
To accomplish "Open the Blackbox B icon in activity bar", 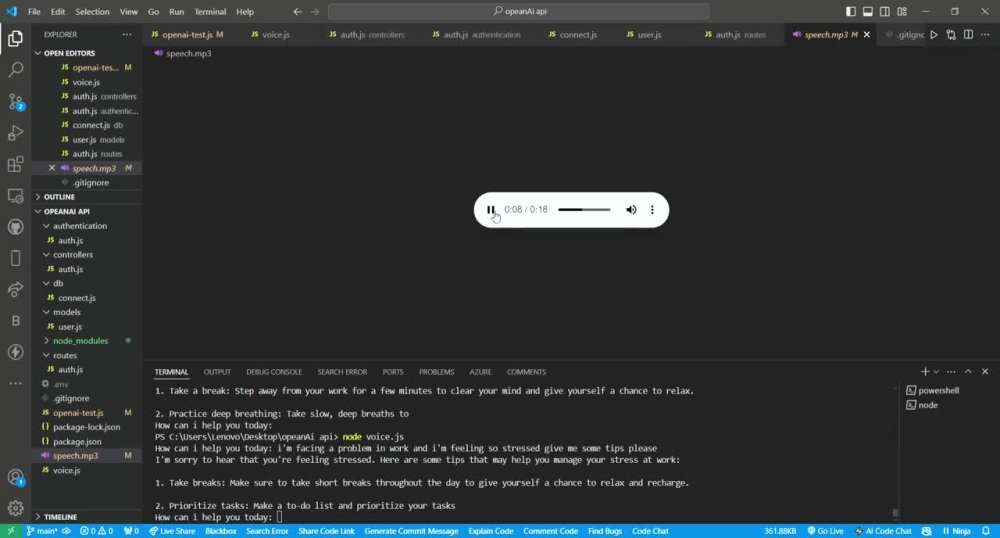I will point(15,321).
